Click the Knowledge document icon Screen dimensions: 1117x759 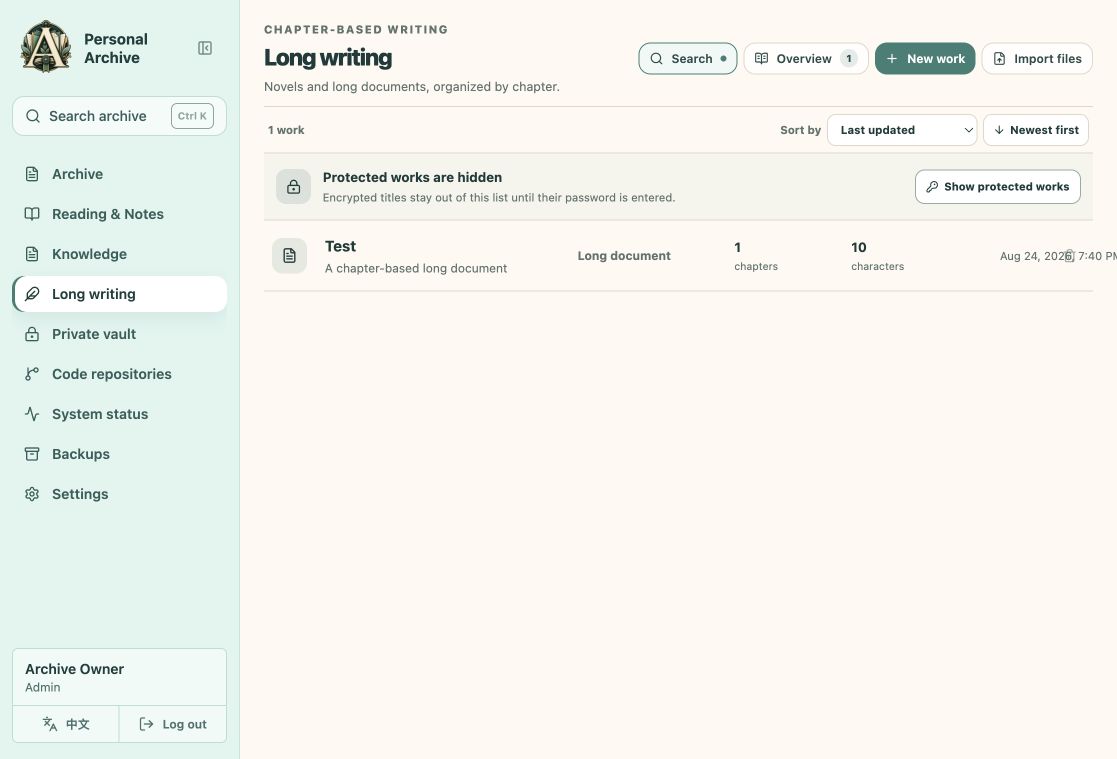point(32,254)
